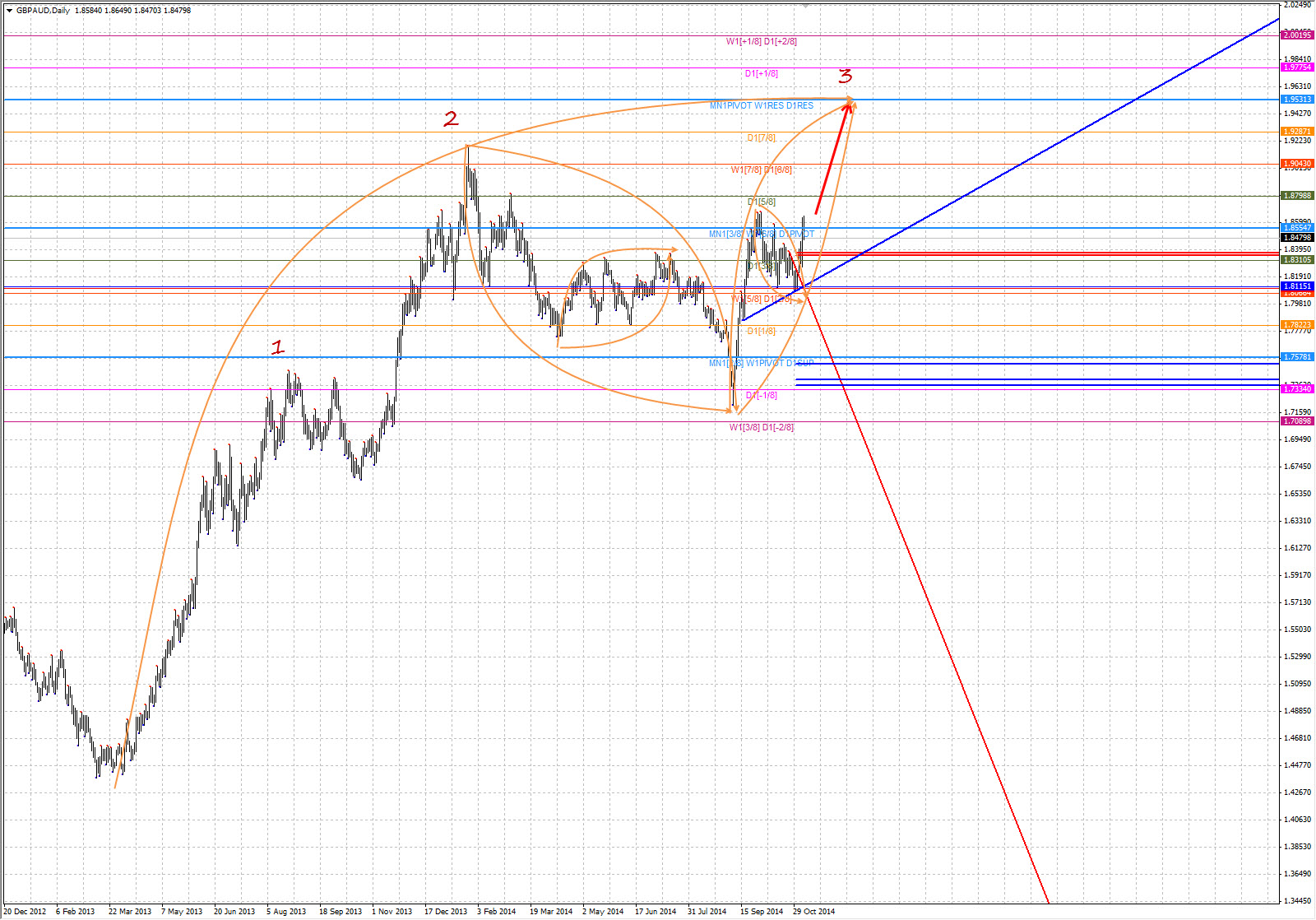1316x920 pixels.
Task: Open the dropdown arrow beside GBPAUD,Daily
Action: click(x=9, y=11)
